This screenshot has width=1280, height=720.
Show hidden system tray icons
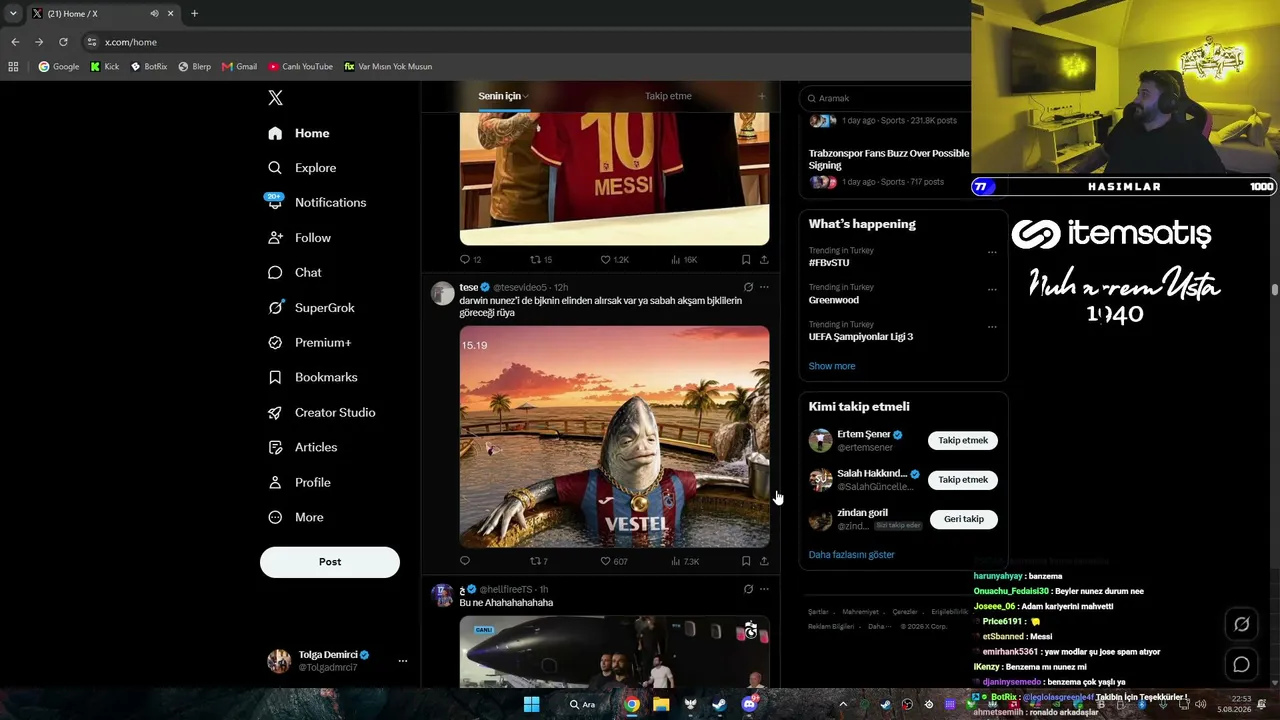click(x=843, y=705)
